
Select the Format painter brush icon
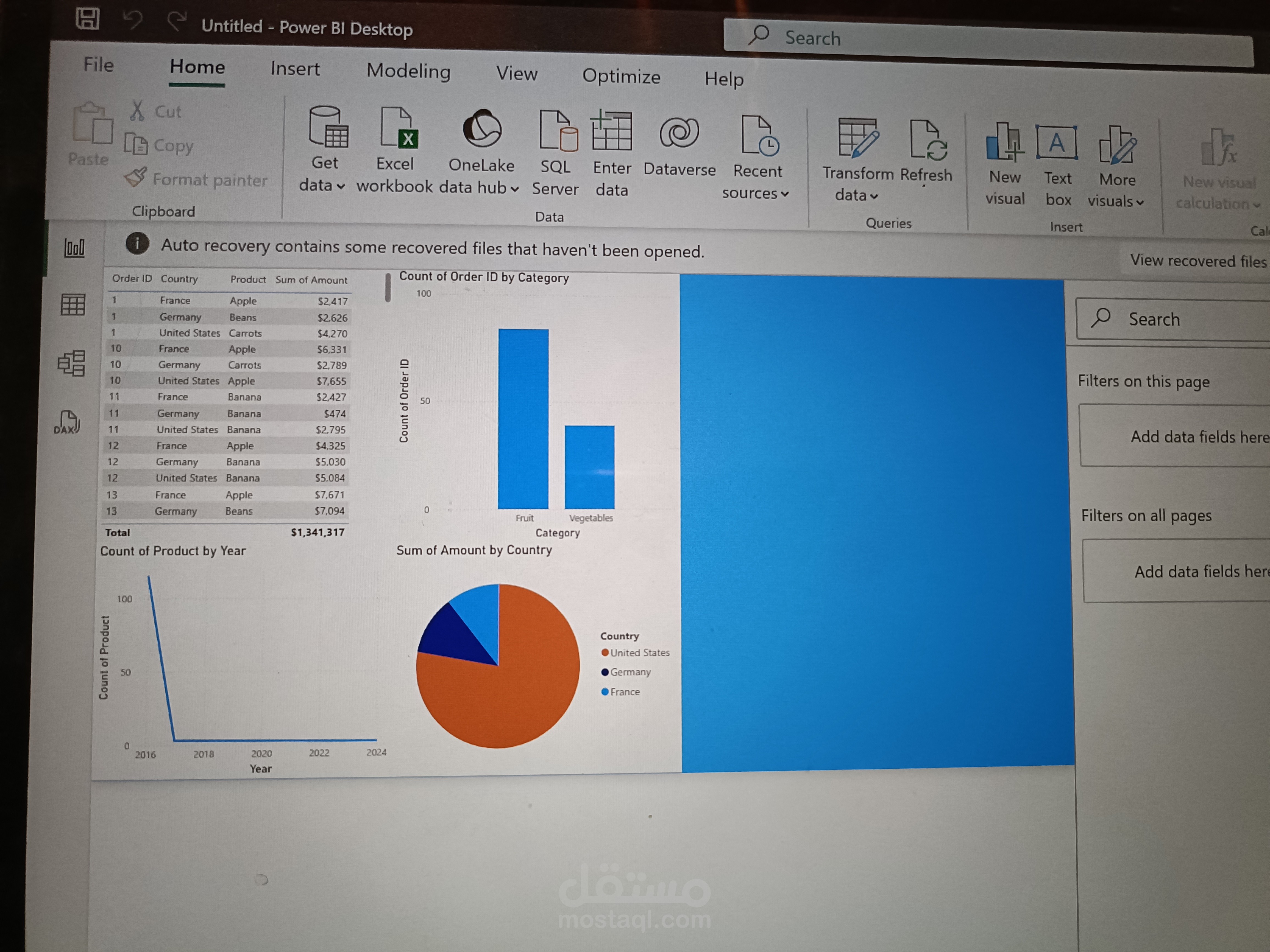[x=135, y=177]
